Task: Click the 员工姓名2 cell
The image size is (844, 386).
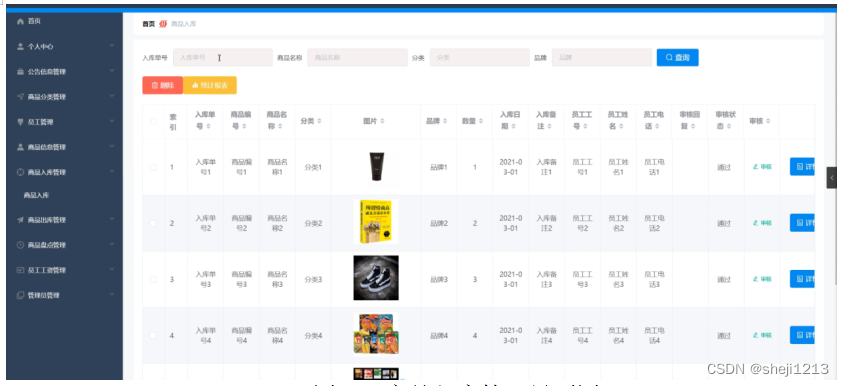Action: (x=618, y=223)
